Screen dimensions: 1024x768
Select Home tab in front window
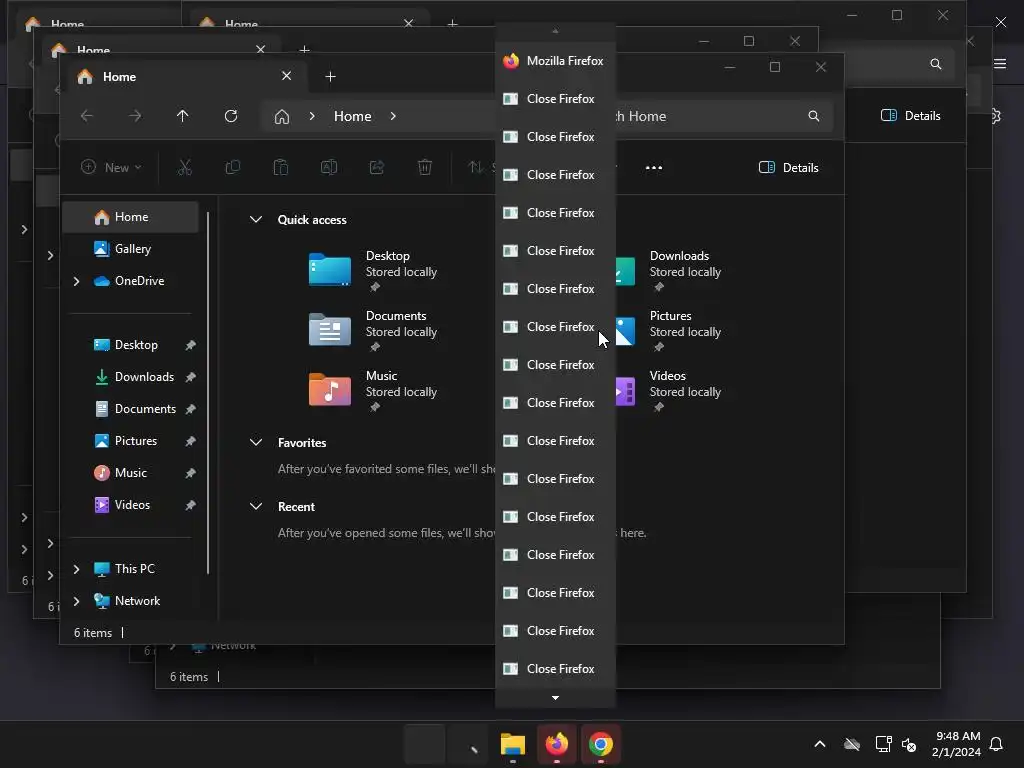pos(183,76)
